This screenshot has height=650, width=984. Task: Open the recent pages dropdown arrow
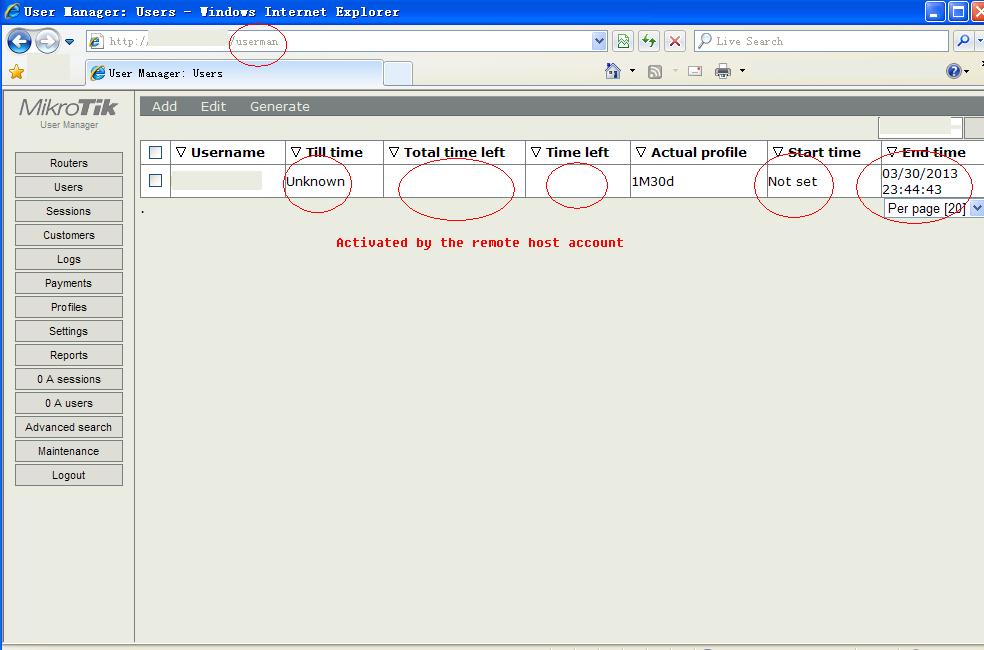[70, 42]
